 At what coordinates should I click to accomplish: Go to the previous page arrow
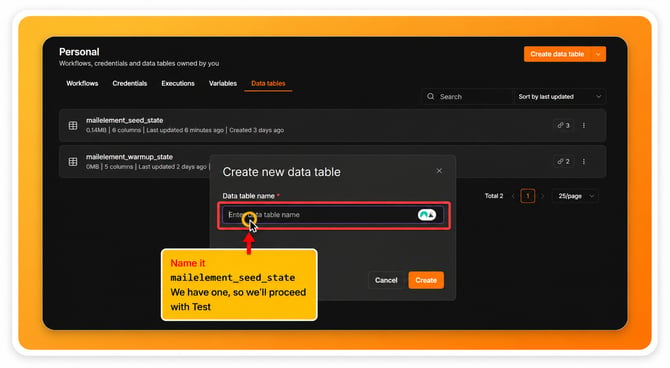(x=513, y=196)
